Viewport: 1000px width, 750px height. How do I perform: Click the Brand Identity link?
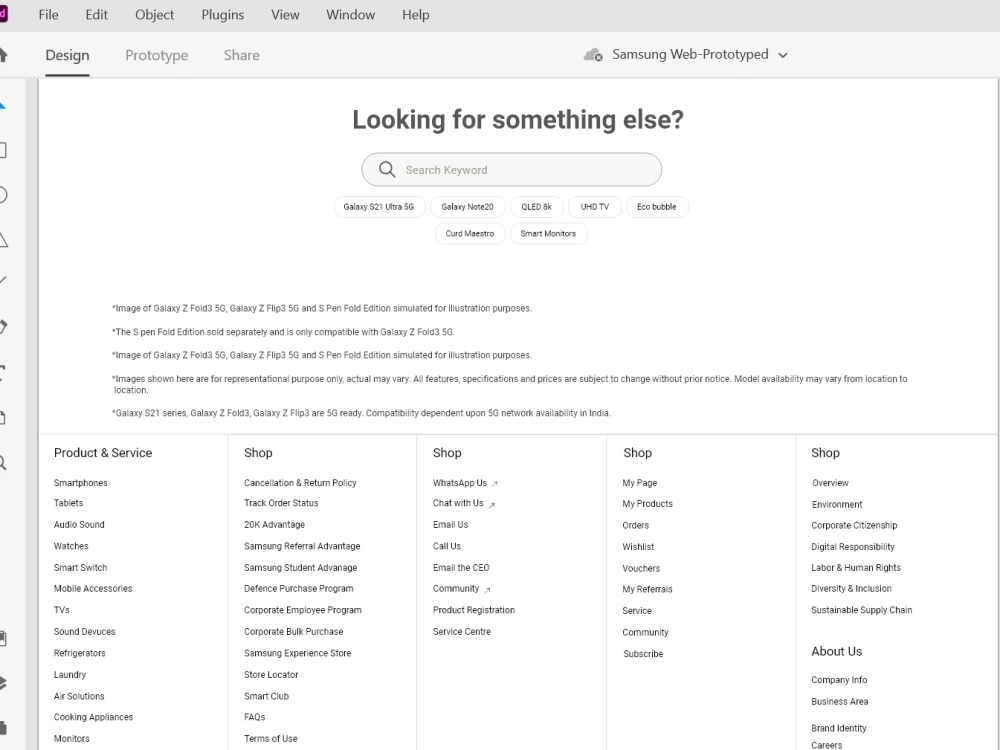839,728
